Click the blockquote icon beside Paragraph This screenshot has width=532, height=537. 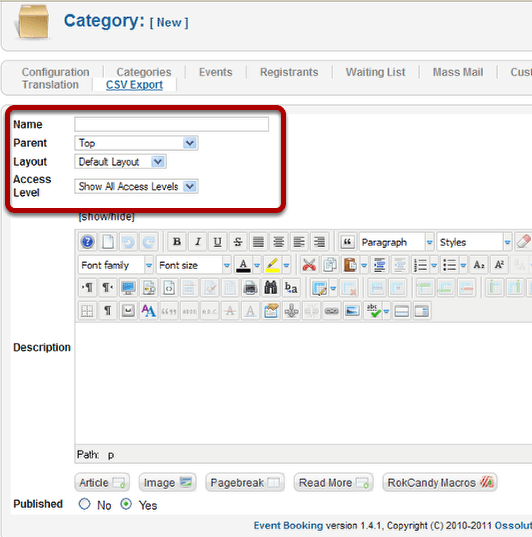(347, 242)
